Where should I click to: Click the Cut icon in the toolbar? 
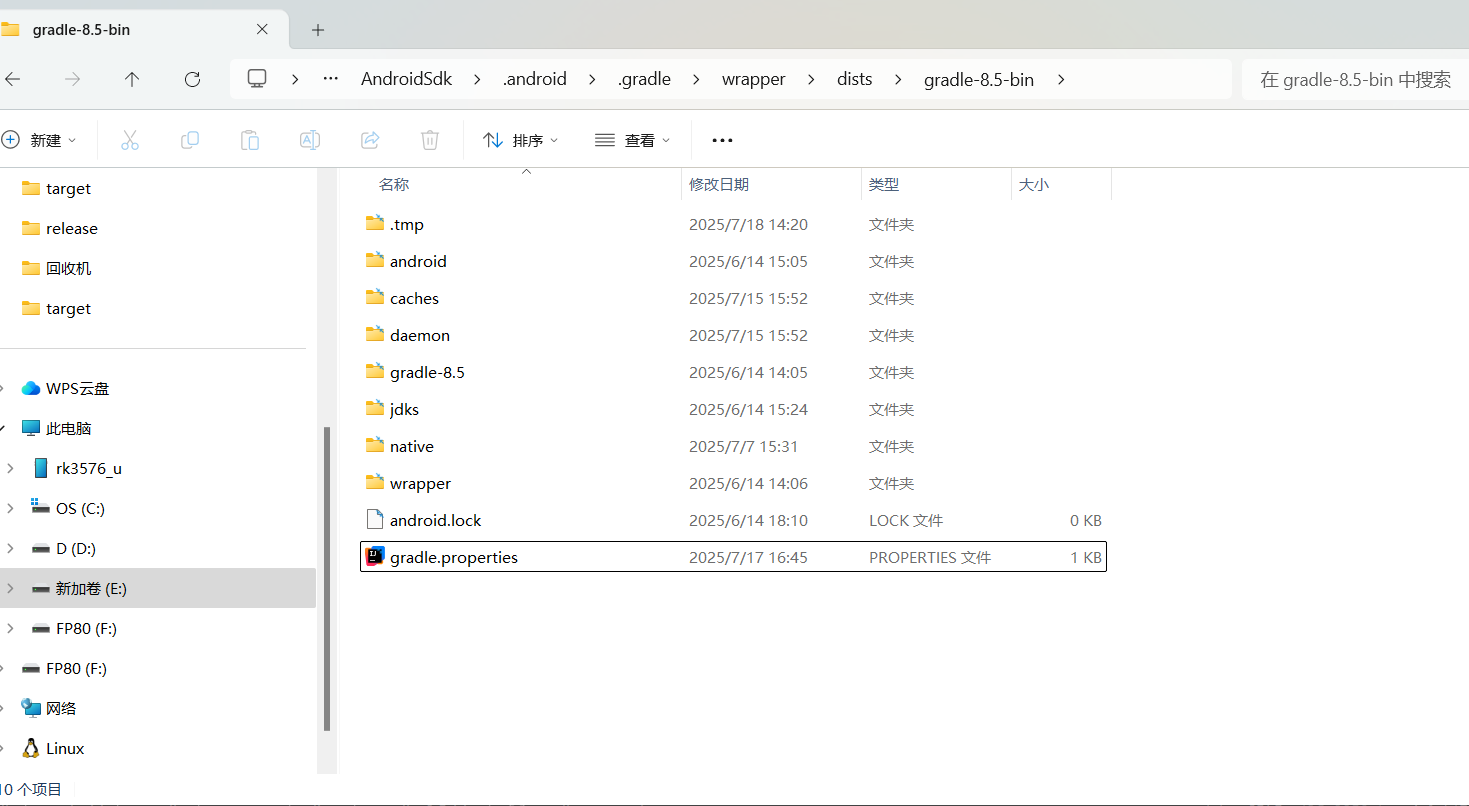(129, 140)
